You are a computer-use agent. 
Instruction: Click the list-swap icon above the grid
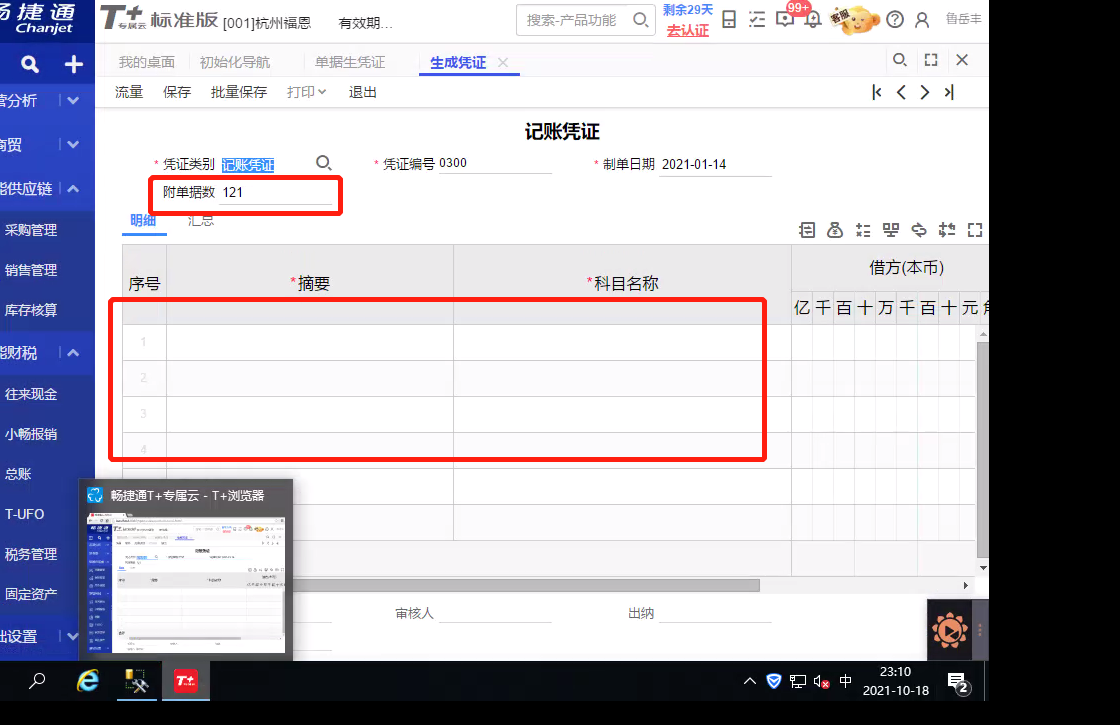(807, 230)
